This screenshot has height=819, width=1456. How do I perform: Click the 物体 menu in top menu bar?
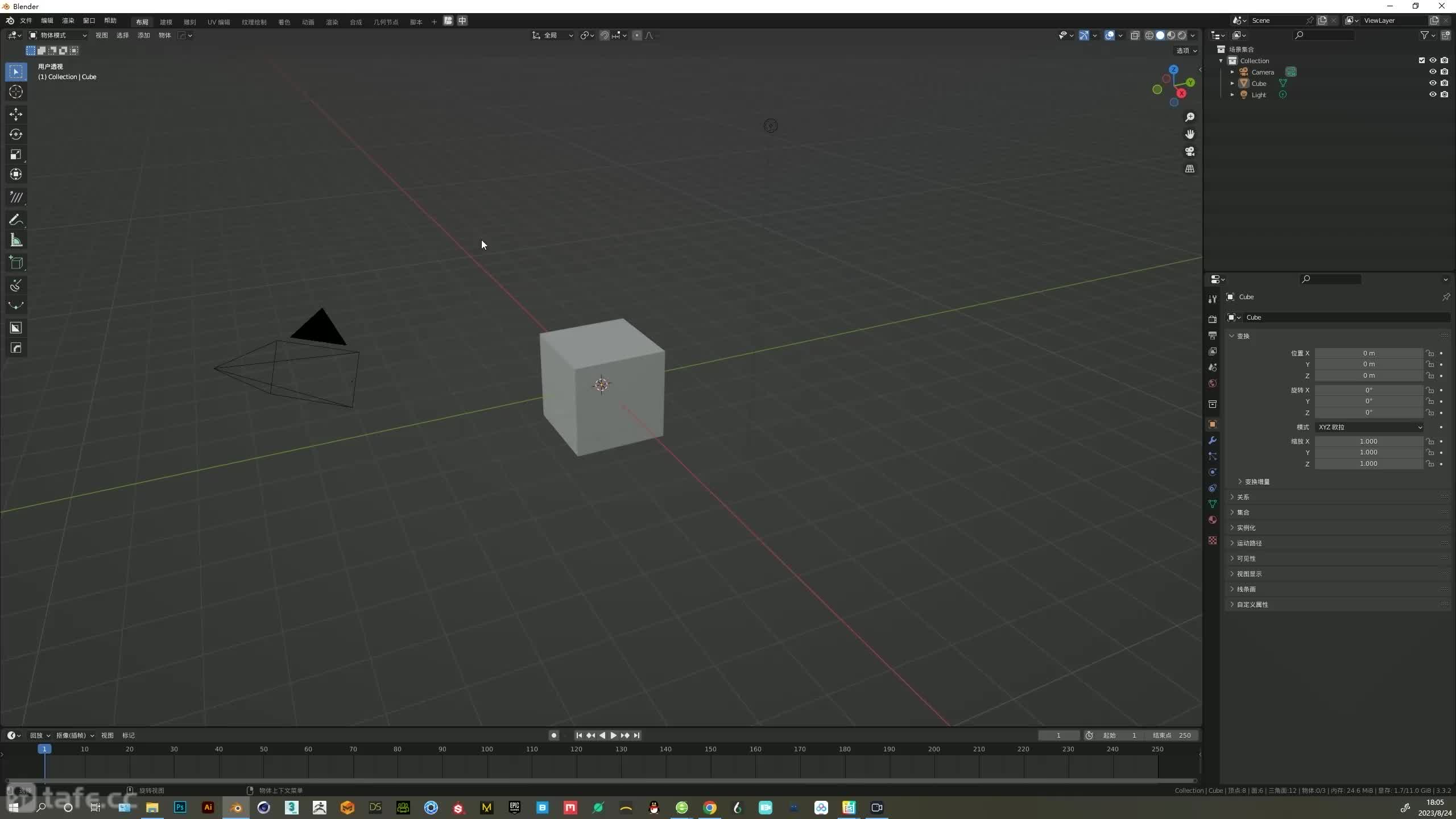(x=166, y=35)
